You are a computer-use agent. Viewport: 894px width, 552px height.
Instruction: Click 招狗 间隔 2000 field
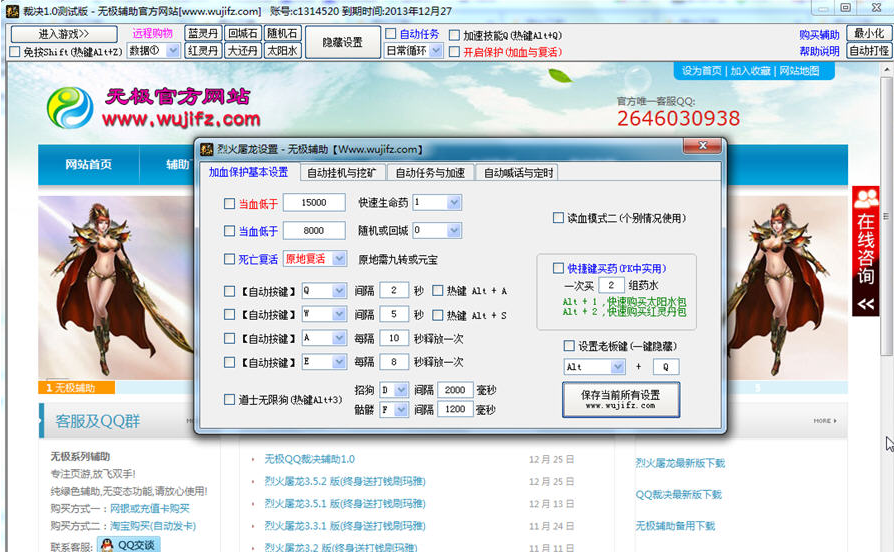point(455,390)
